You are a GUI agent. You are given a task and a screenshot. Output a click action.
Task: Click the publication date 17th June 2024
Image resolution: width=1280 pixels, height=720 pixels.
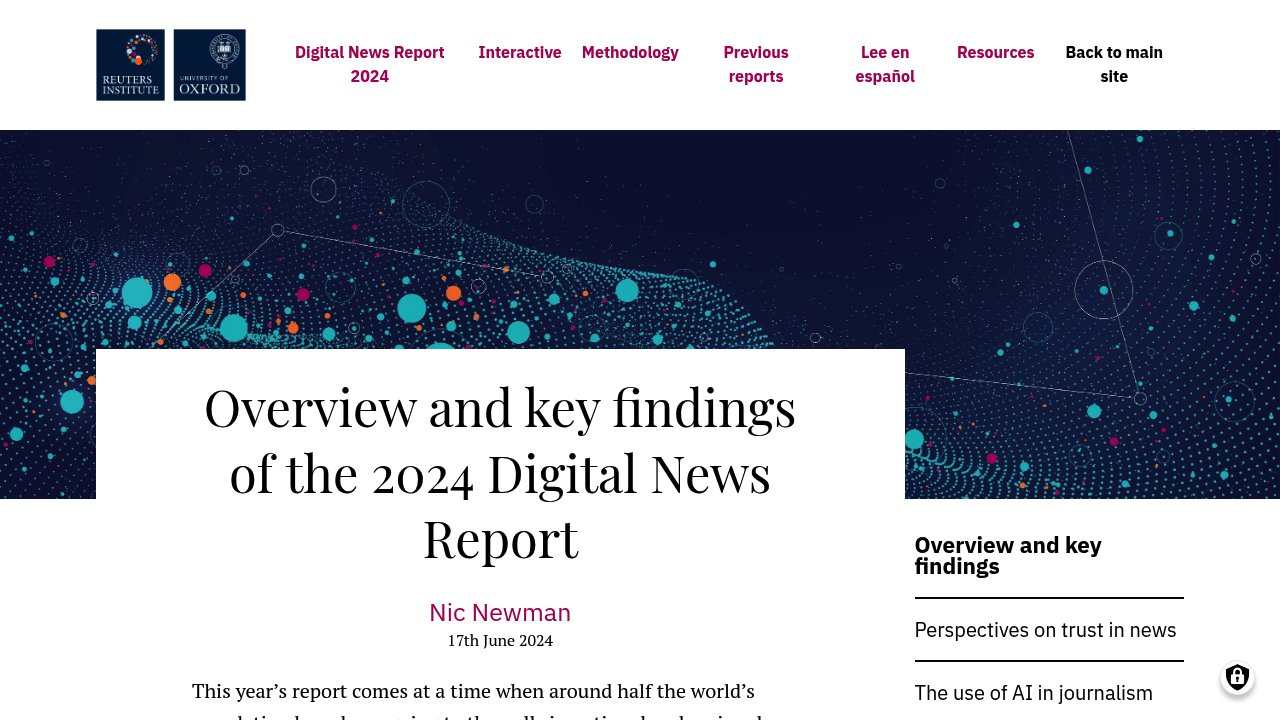(500, 641)
